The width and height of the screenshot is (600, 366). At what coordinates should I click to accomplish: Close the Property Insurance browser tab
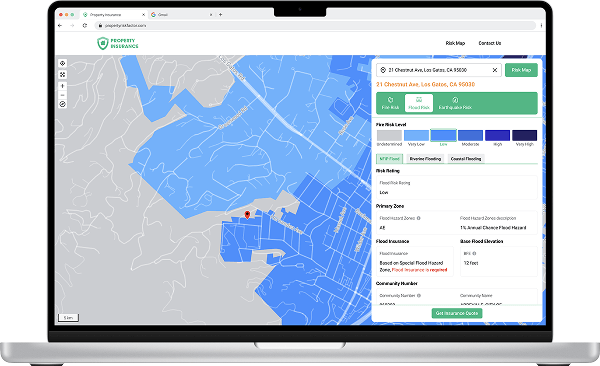143,15
